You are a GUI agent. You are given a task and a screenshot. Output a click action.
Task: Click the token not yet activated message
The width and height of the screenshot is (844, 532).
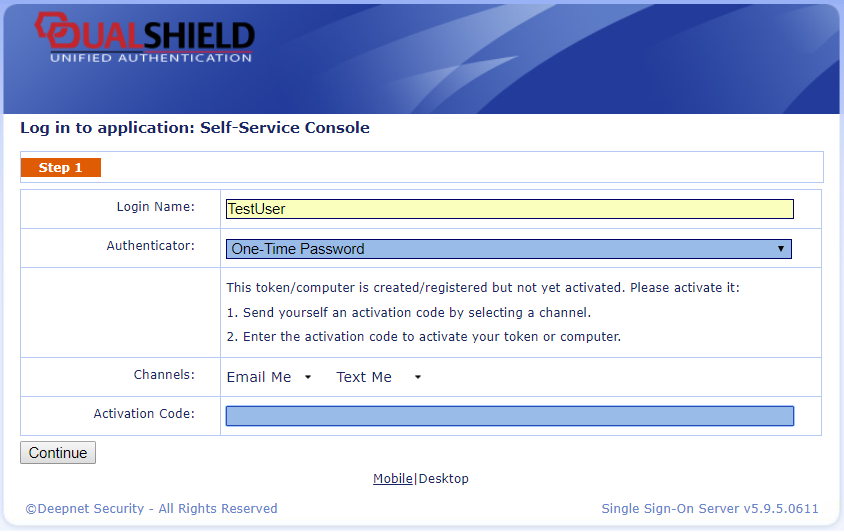coord(483,288)
